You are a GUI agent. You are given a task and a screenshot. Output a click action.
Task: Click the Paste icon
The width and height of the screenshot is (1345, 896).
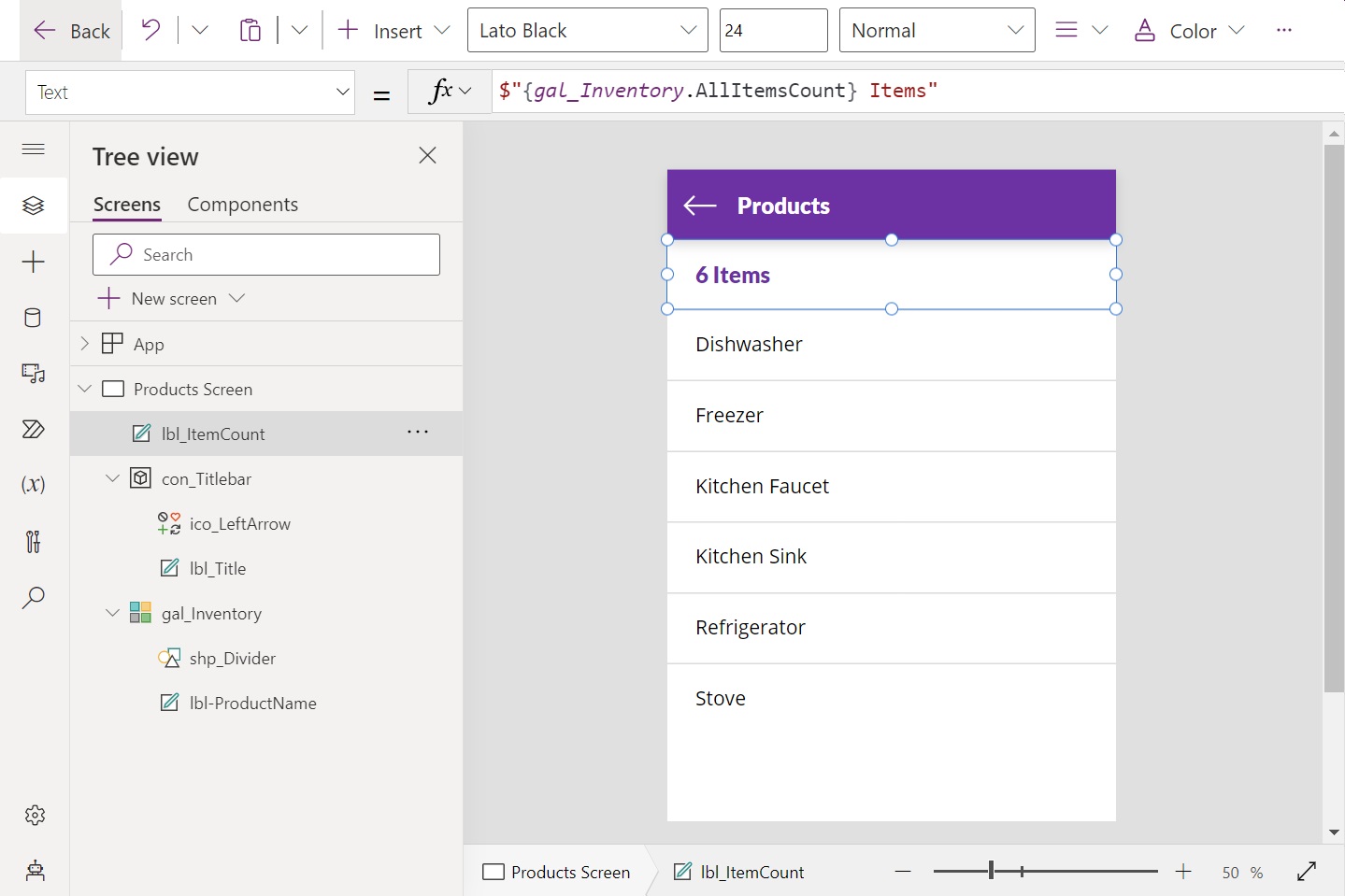click(x=250, y=29)
